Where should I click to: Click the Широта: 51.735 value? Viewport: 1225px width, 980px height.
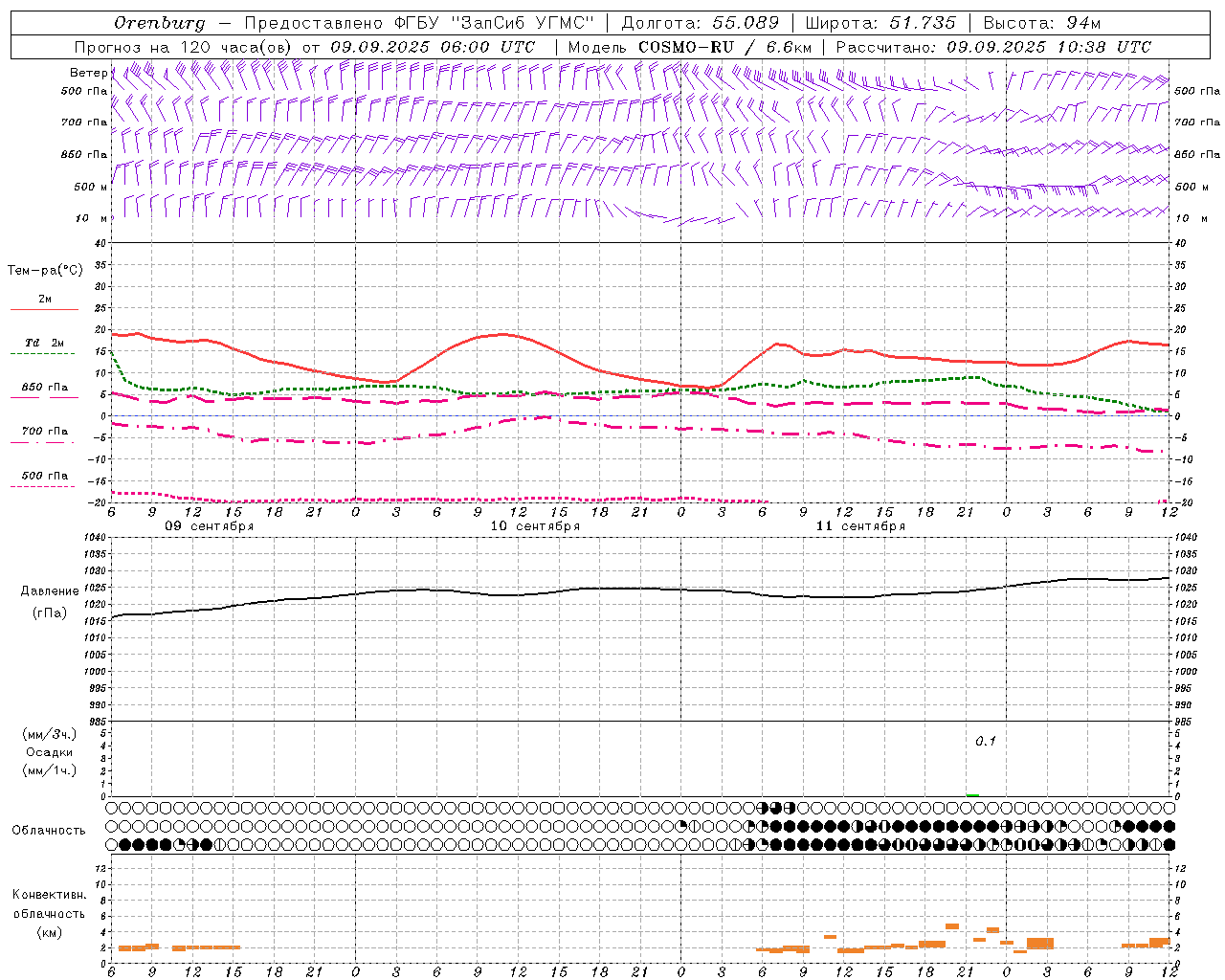880,23
